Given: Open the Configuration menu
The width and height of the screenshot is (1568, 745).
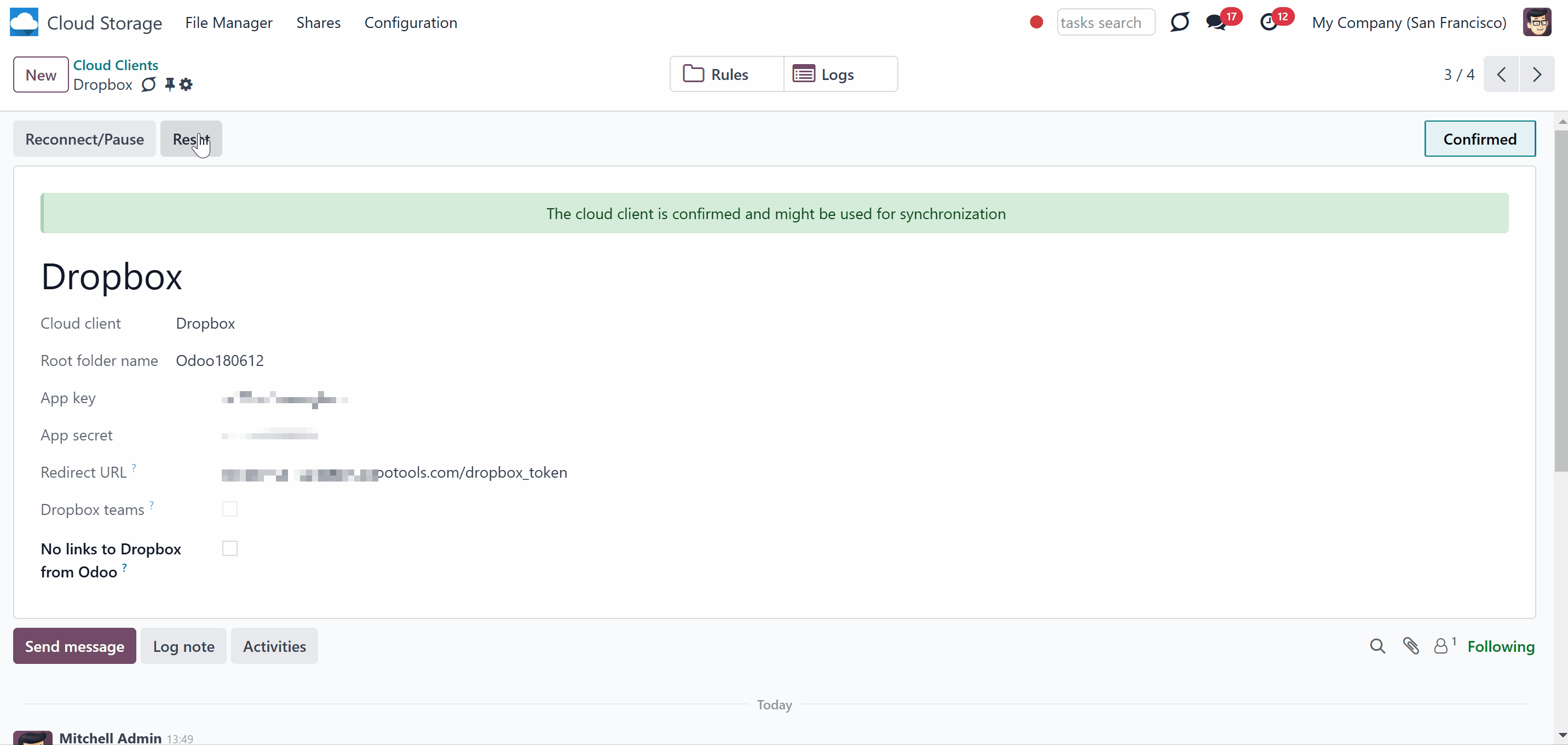Looking at the screenshot, I should click(x=411, y=22).
